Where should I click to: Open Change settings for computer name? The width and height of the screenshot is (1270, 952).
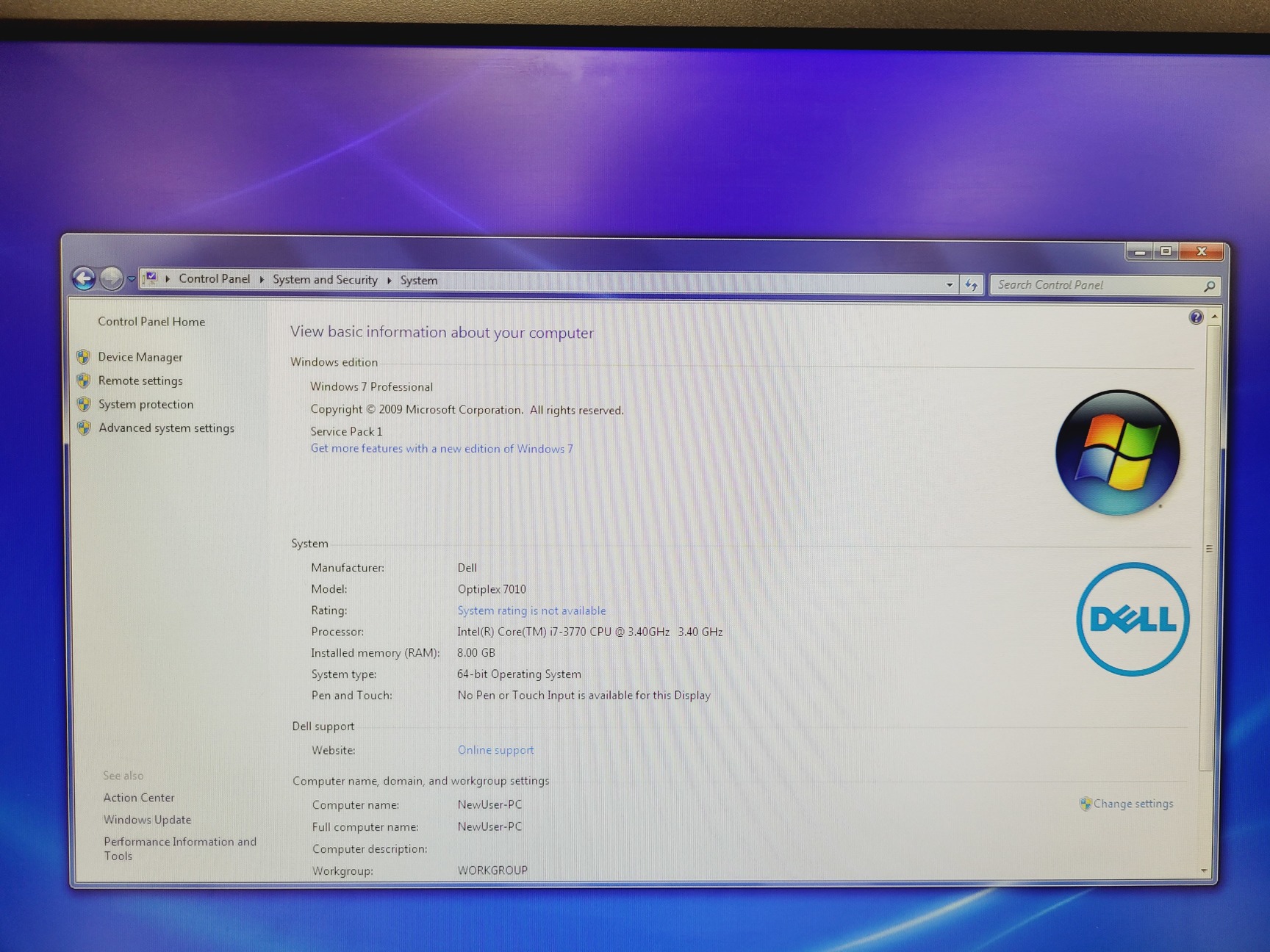click(x=1132, y=804)
